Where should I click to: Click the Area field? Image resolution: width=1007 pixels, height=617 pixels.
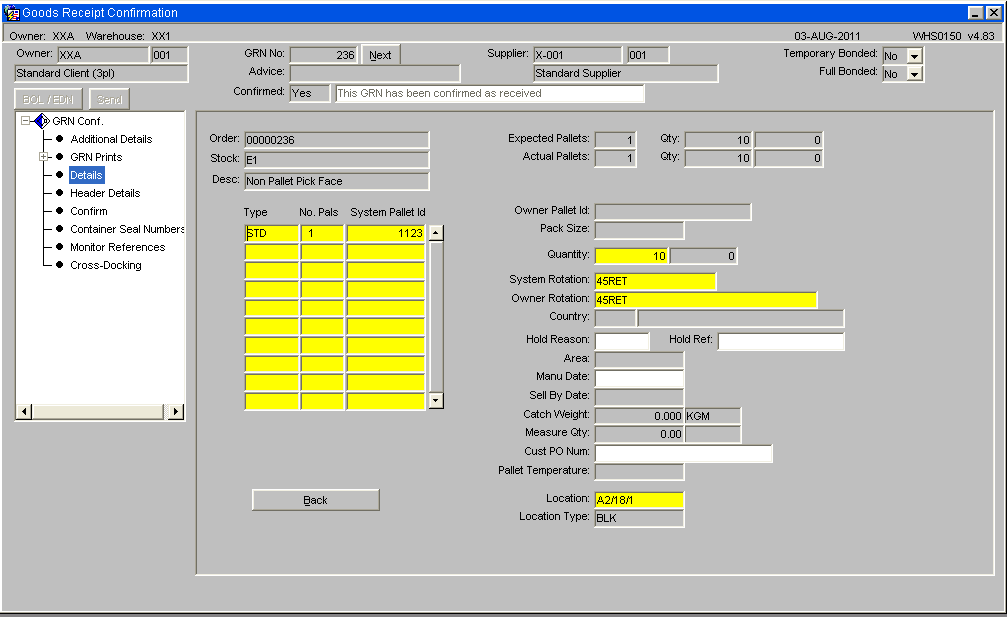pyautogui.click(x=639, y=360)
